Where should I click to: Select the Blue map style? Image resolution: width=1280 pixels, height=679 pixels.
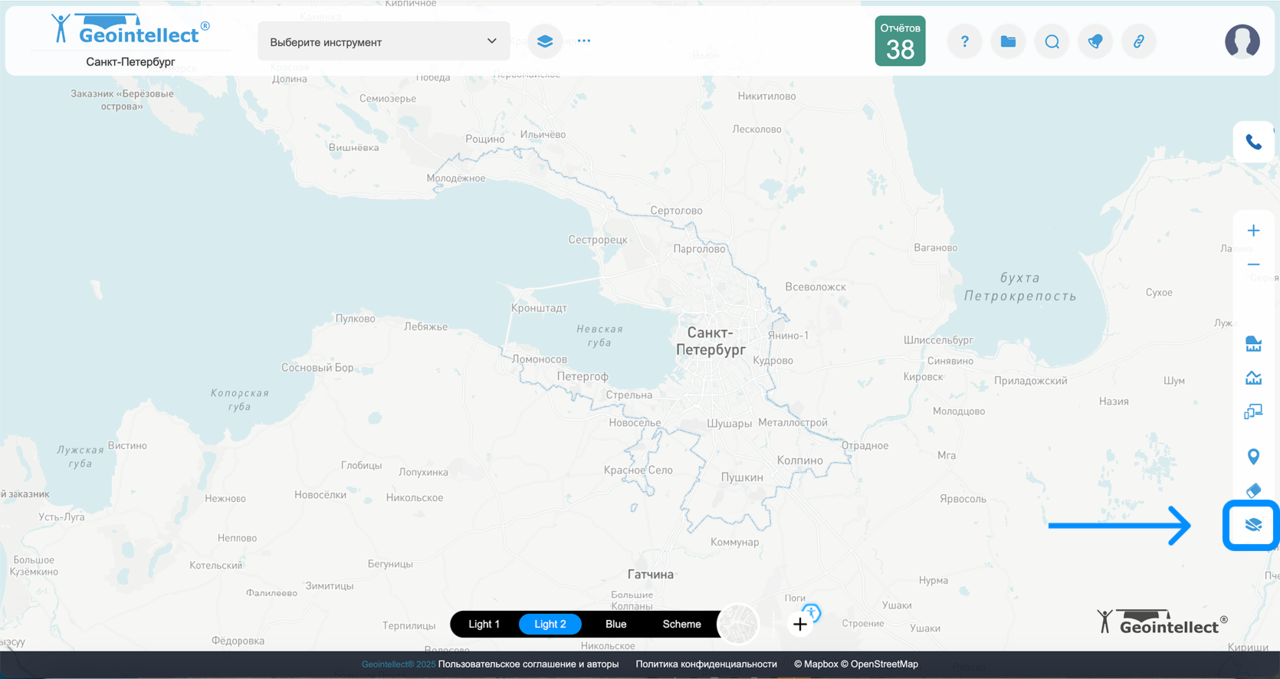616,624
